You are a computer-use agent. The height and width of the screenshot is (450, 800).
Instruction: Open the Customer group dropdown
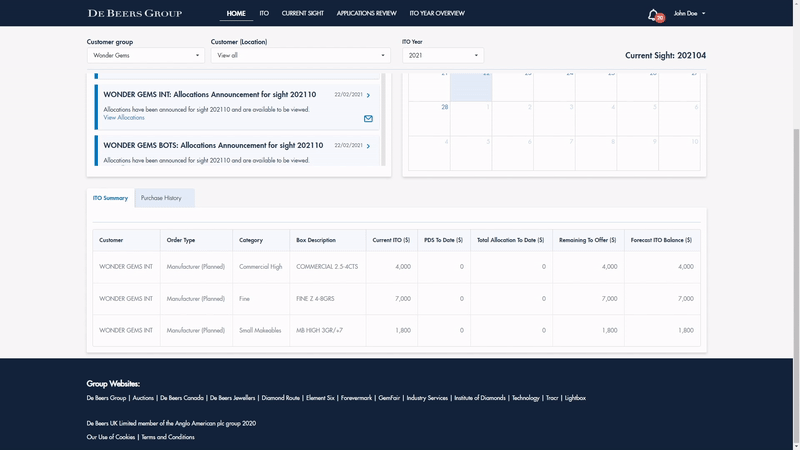145,55
